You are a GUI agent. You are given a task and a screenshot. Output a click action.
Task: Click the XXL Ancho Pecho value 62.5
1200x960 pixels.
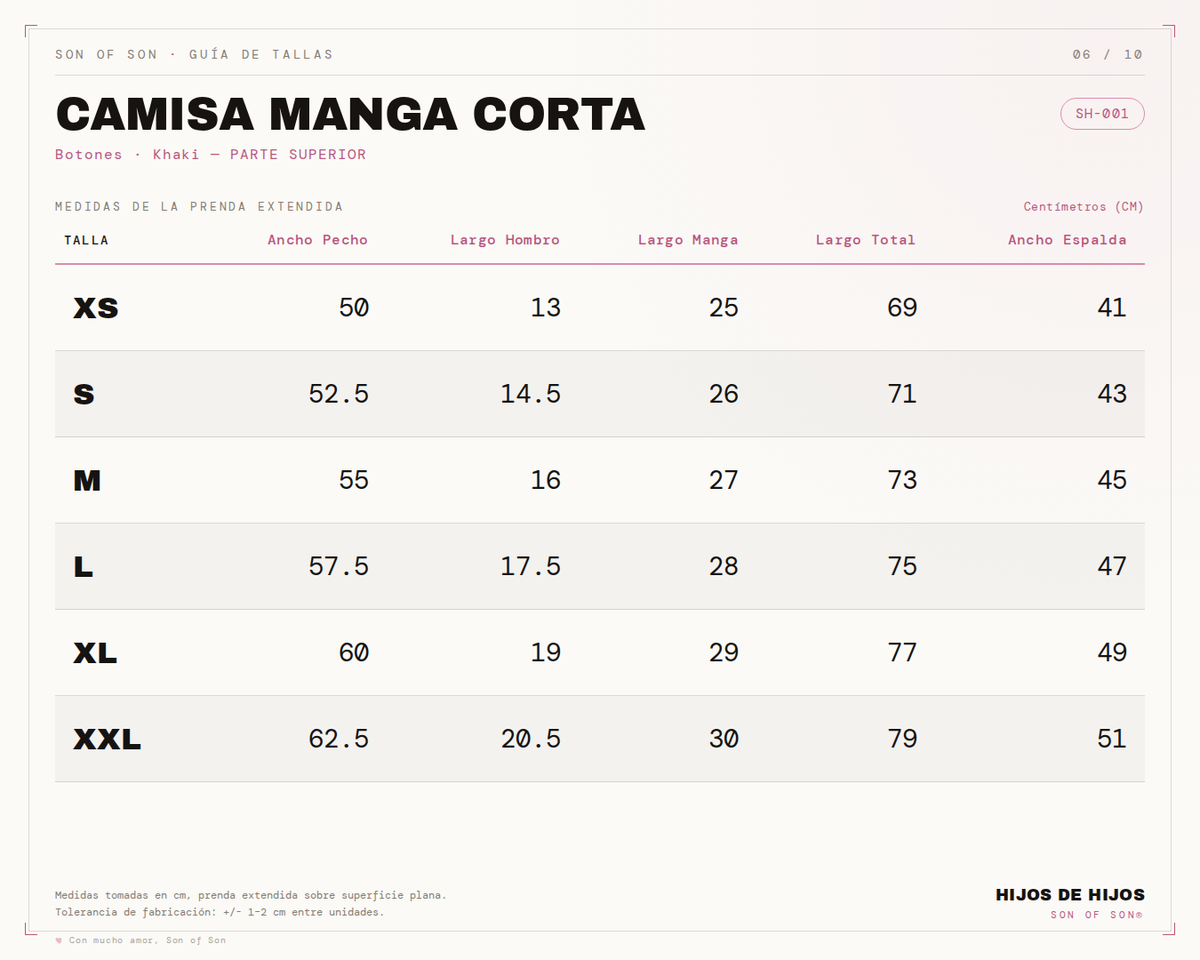pos(339,739)
